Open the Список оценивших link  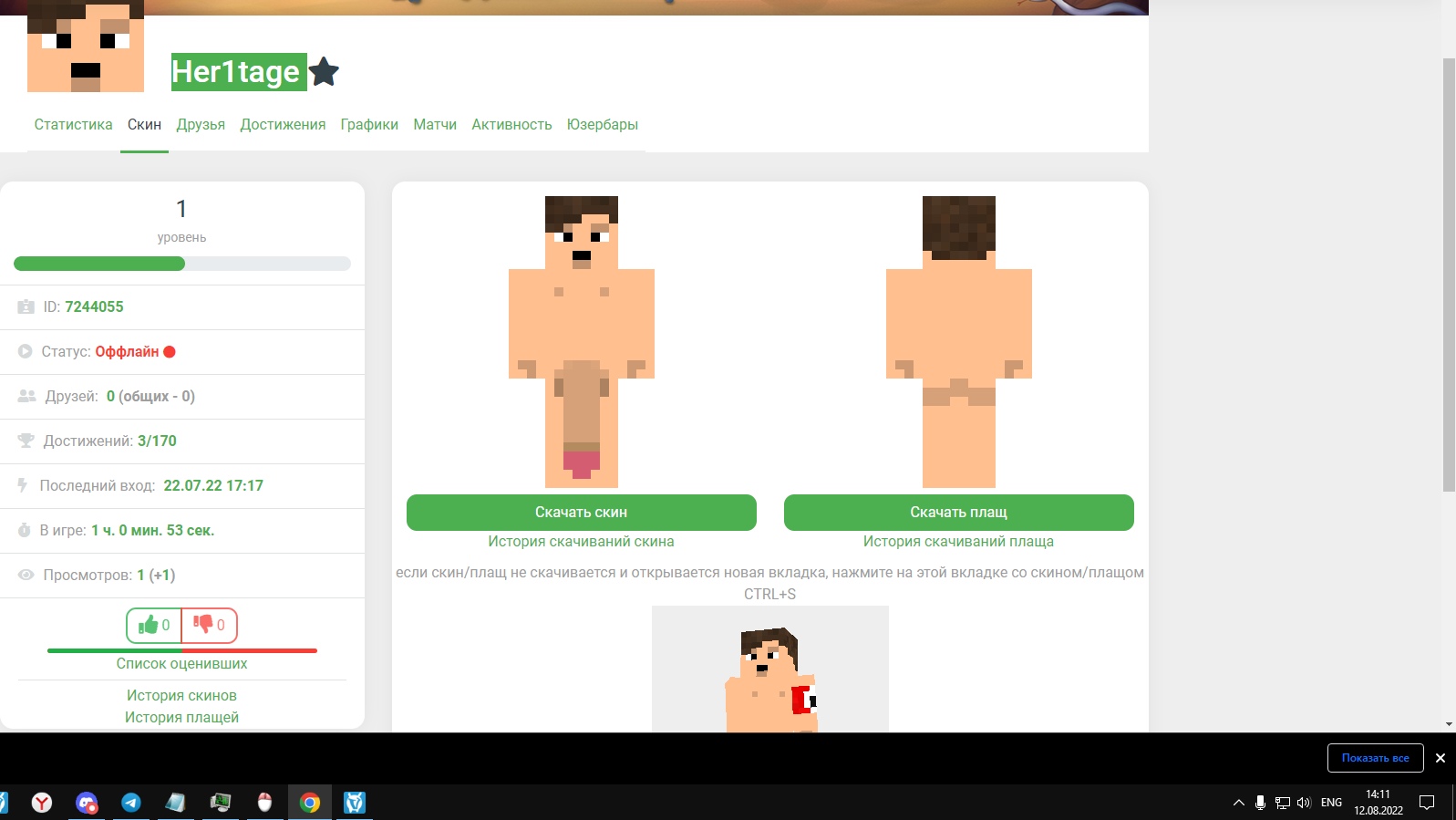click(181, 663)
